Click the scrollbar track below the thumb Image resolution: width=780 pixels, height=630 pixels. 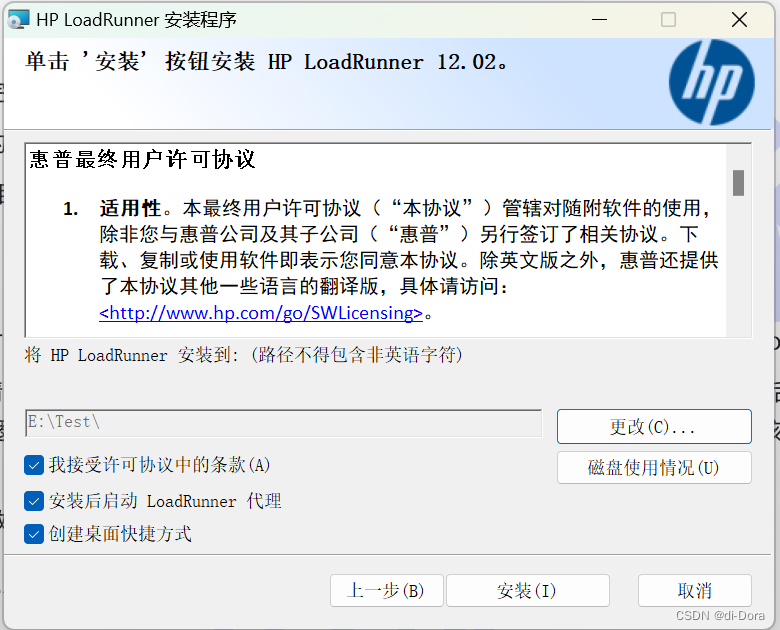(739, 266)
